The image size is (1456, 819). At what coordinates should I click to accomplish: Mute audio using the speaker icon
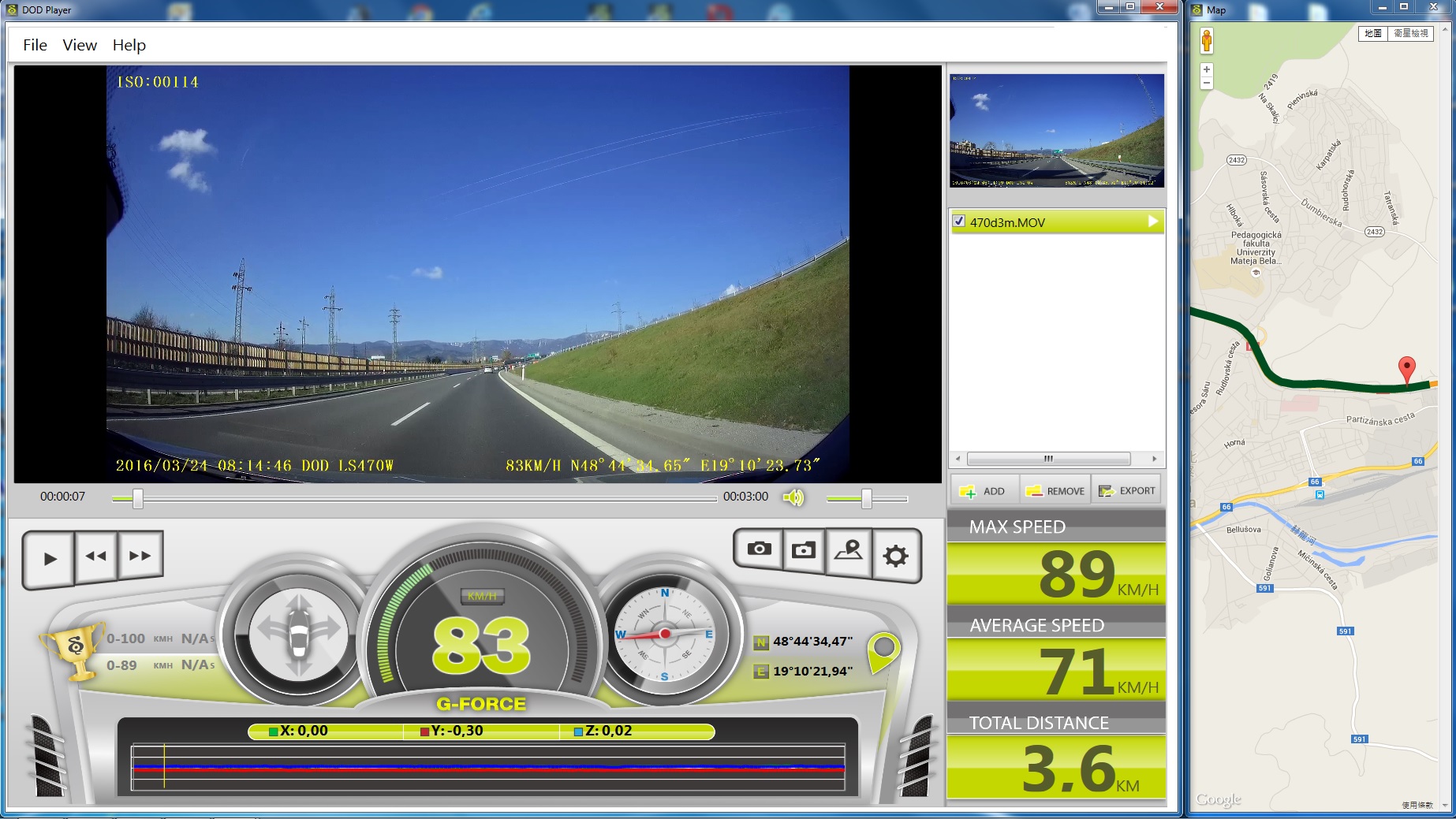click(793, 497)
